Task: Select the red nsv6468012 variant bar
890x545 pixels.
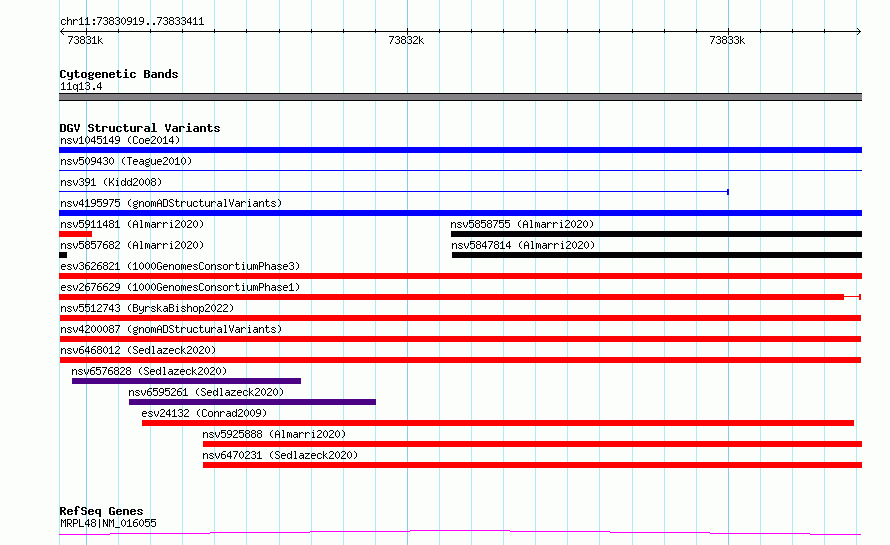Action: point(460,360)
